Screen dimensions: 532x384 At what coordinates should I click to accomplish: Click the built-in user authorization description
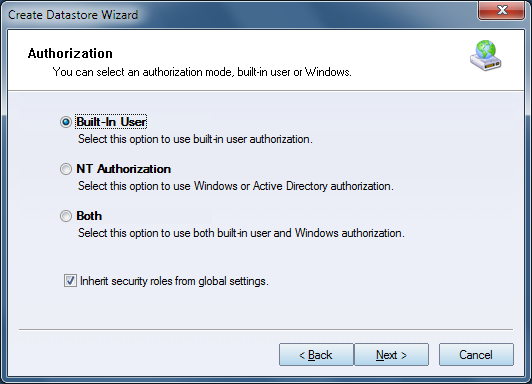click(195, 139)
